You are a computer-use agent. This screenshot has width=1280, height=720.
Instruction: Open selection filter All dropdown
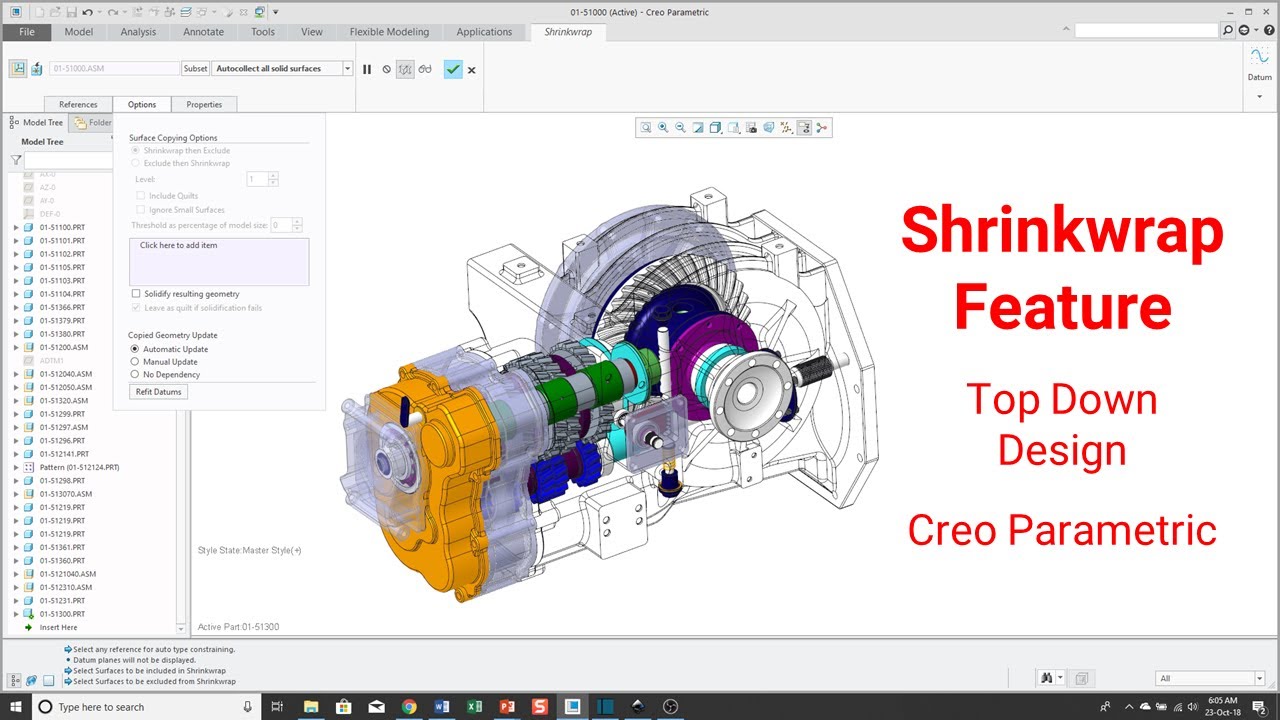(x=1259, y=678)
